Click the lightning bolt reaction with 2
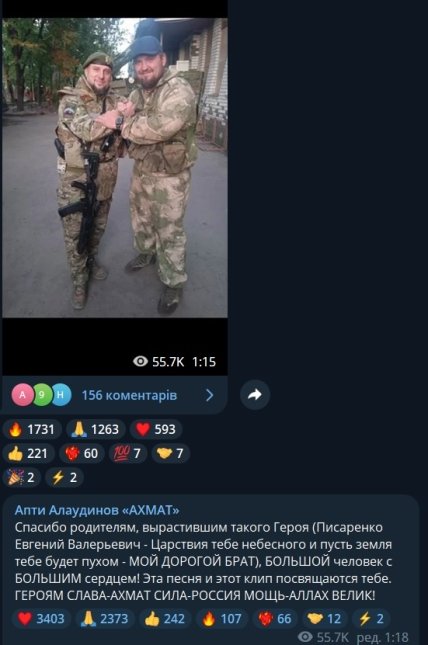This screenshot has height=645, width=428. [64, 477]
